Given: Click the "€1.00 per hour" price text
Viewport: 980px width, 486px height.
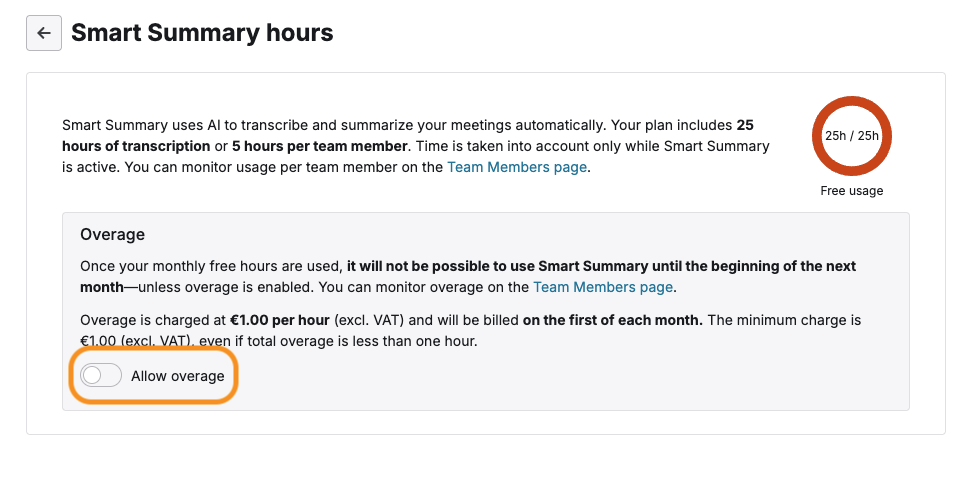Looking at the screenshot, I should [280, 320].
